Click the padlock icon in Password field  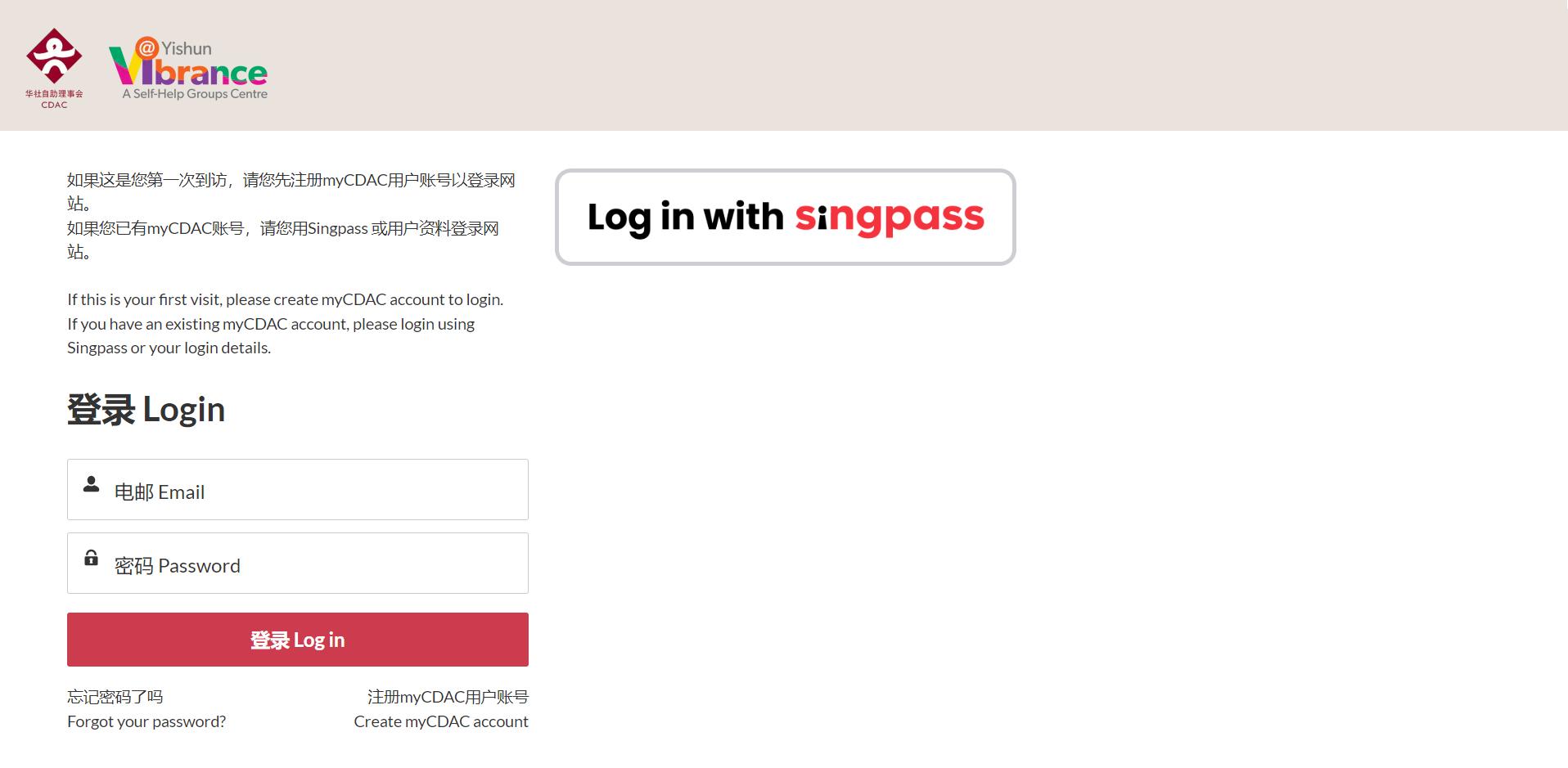click(x=92, y=558)
